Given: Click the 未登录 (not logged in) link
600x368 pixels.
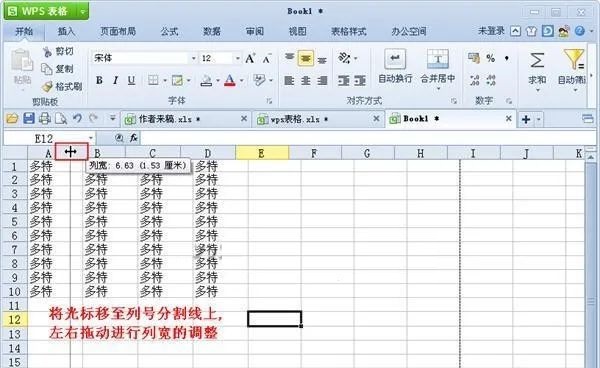Looking at the screenshot, I should click(491, 31).
